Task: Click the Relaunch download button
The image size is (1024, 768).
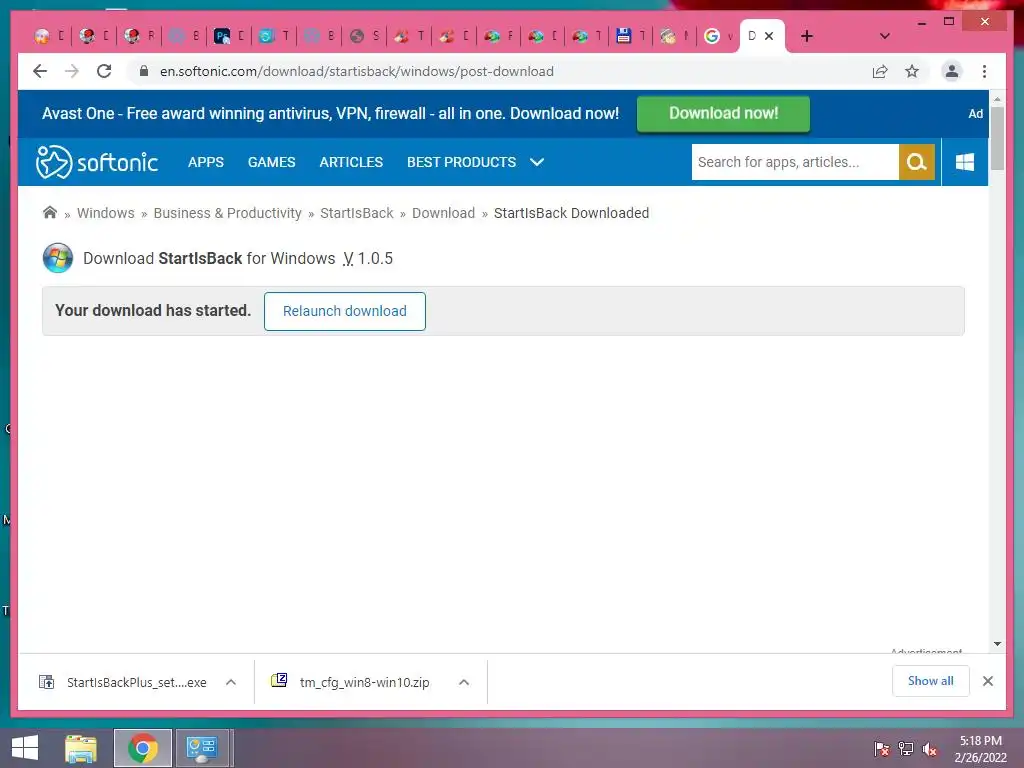Action: coord(345,311)
